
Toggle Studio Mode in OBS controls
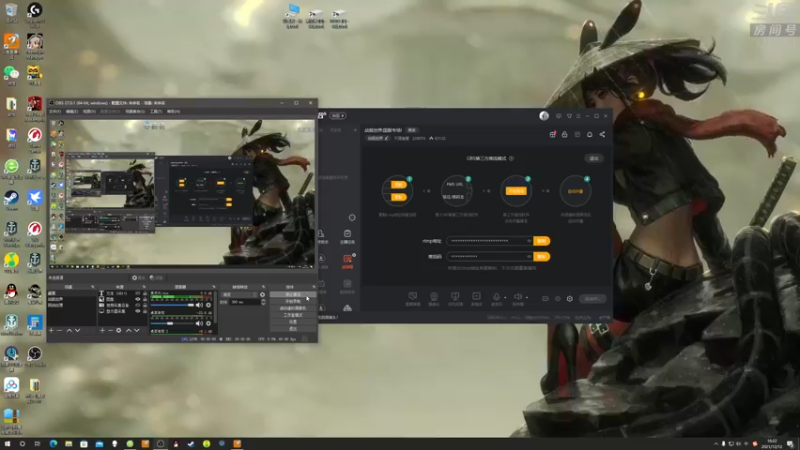(x=293, y=315)
